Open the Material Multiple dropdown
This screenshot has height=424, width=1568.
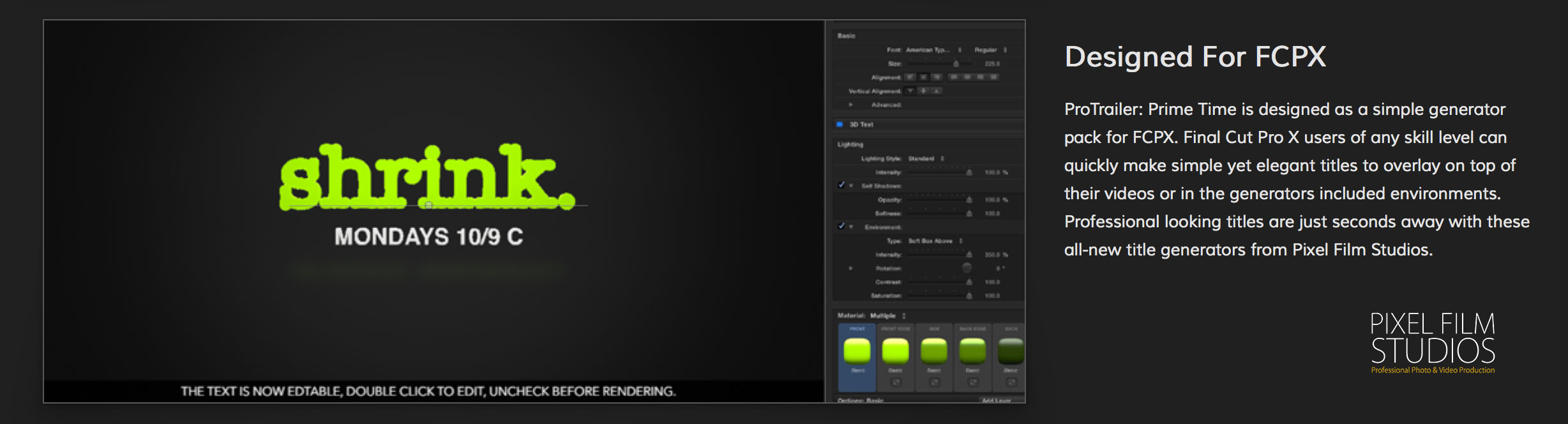(888, 315)
